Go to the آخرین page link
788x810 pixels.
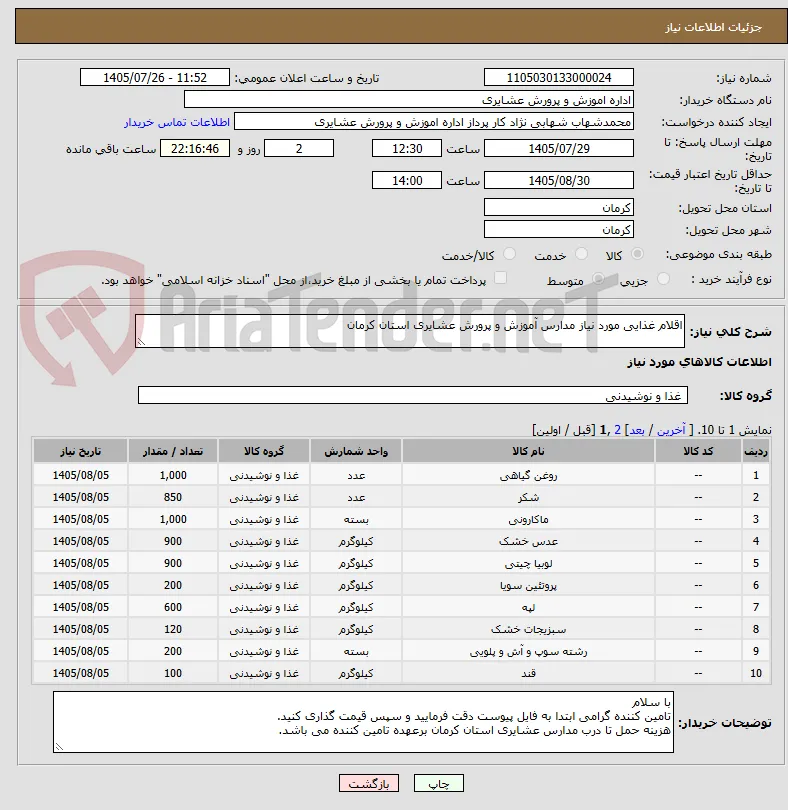click(671, 430)
